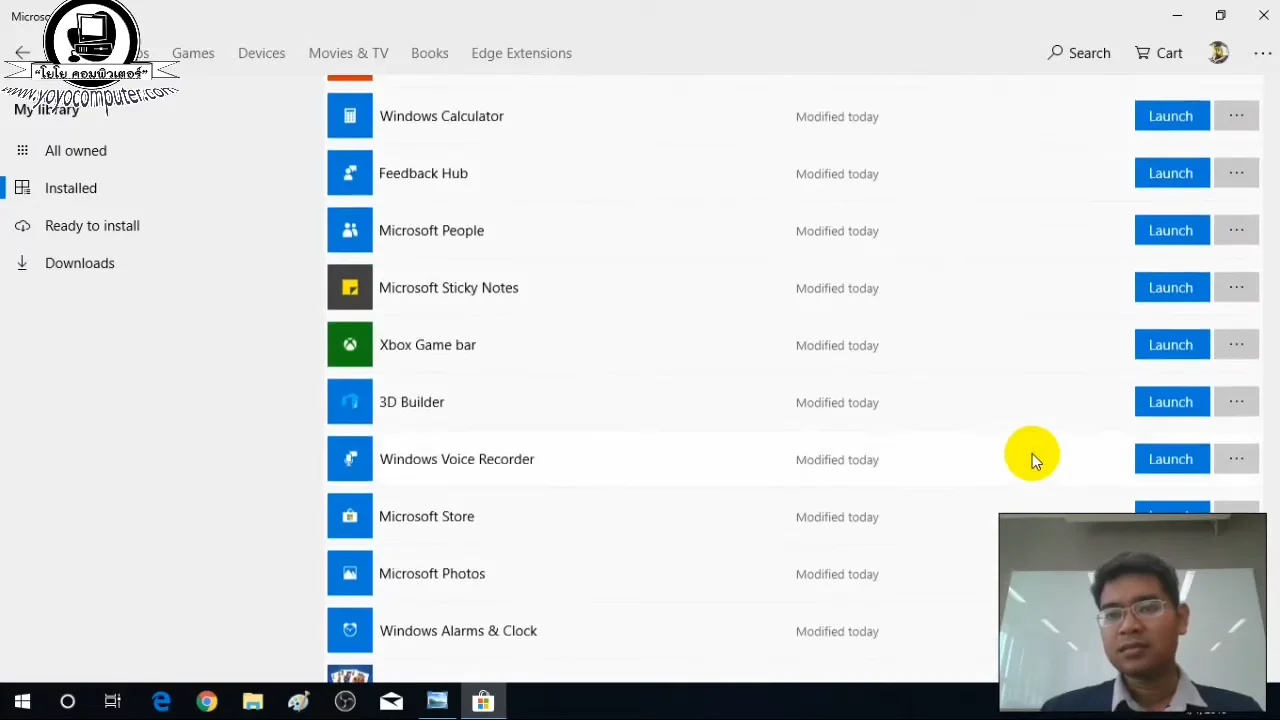The width and height of the screenshot is (1280, 720).
Task: Click the Feedback Hub app icon
Action: [349, 173]
